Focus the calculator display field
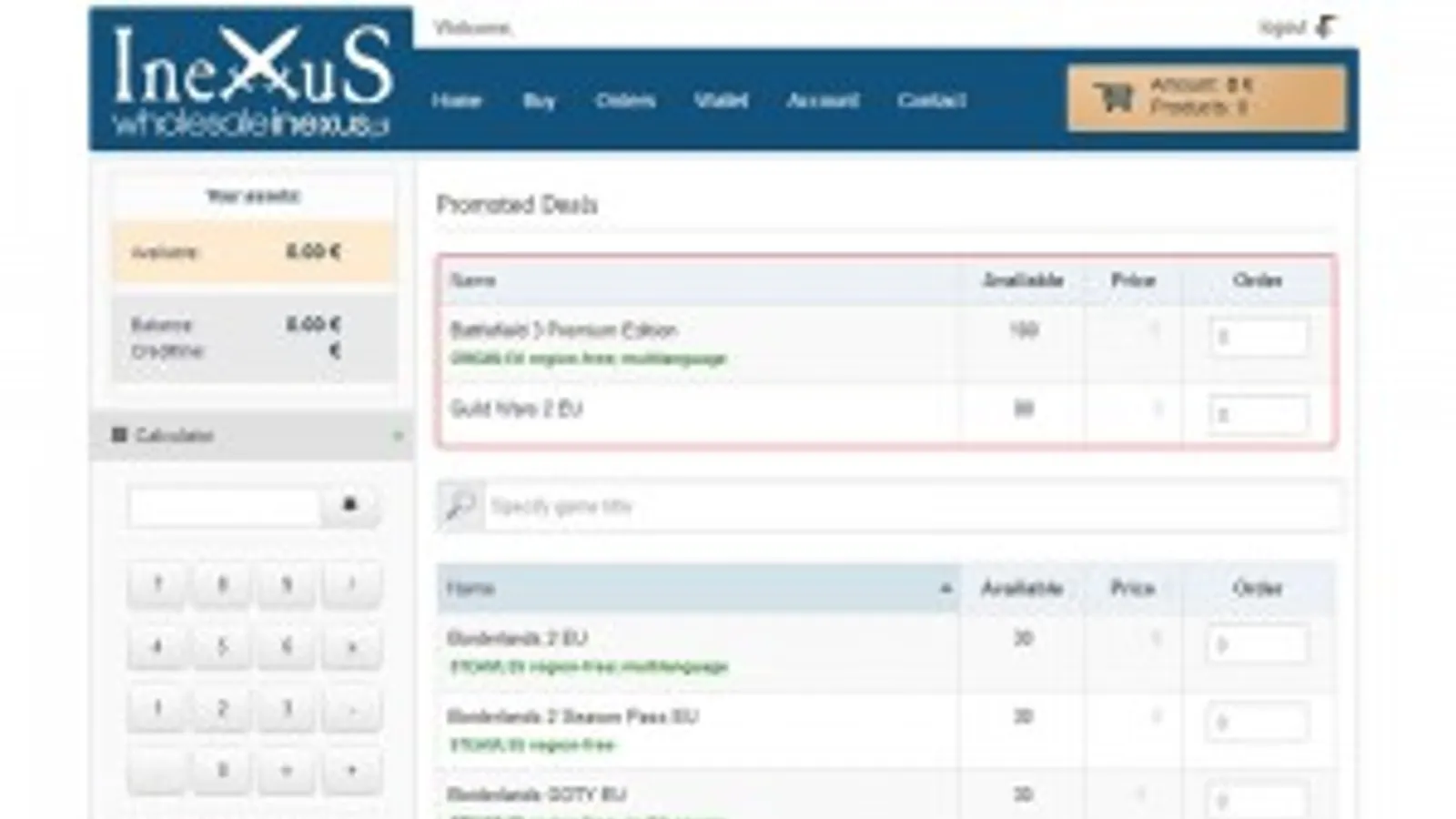Viewport: 1456px width, 819px height. point(225,506)
